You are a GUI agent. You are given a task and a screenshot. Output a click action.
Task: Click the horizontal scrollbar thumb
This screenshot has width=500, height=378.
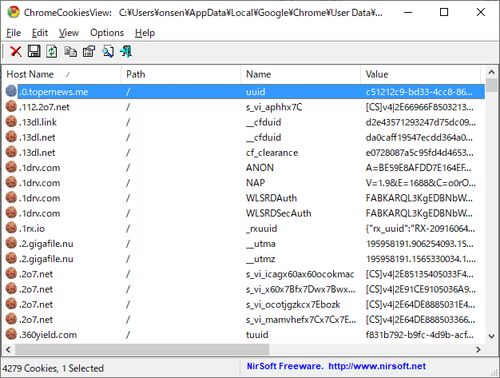(x=142, y=349)
